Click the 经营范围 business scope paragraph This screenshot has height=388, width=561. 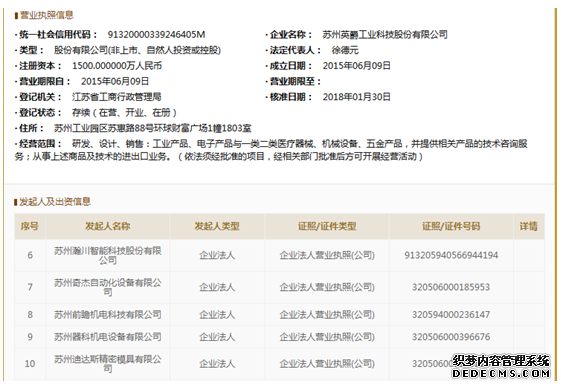[x=271, y=150]
